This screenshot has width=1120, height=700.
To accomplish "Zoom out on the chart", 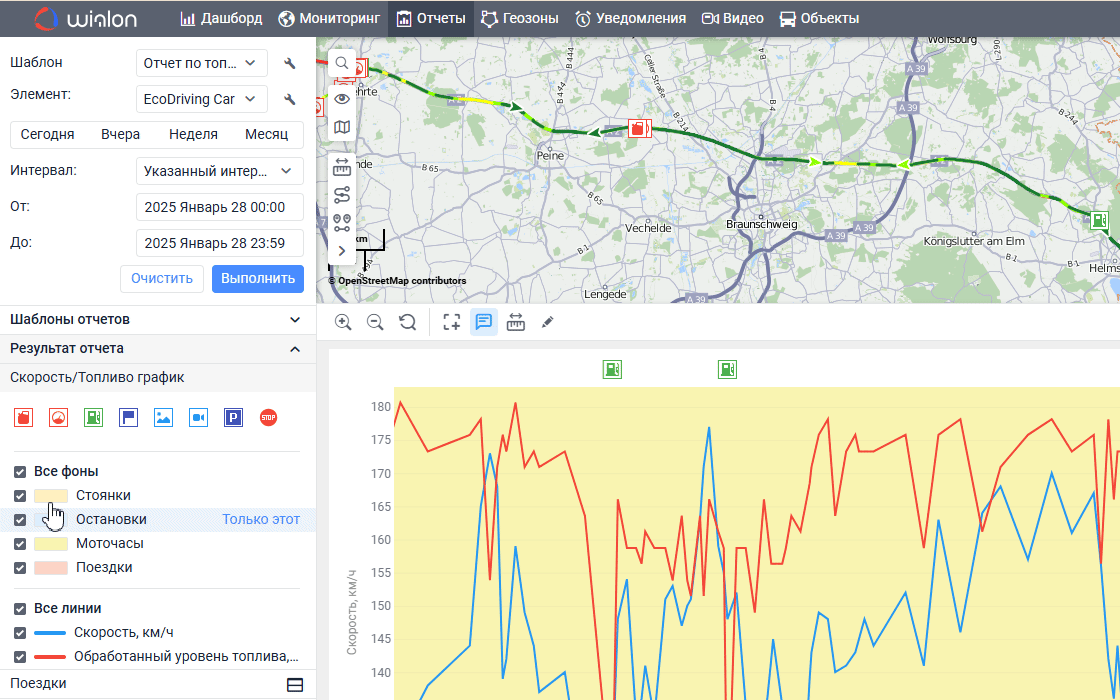I will tap(375, 322).
